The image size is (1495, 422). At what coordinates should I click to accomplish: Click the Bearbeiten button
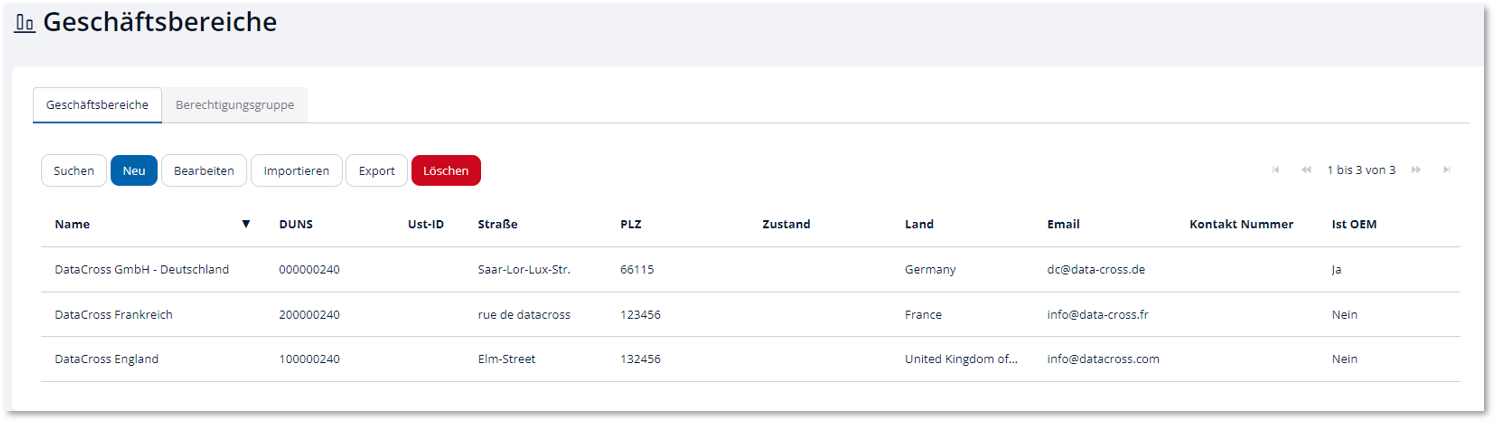click(204, 171)
